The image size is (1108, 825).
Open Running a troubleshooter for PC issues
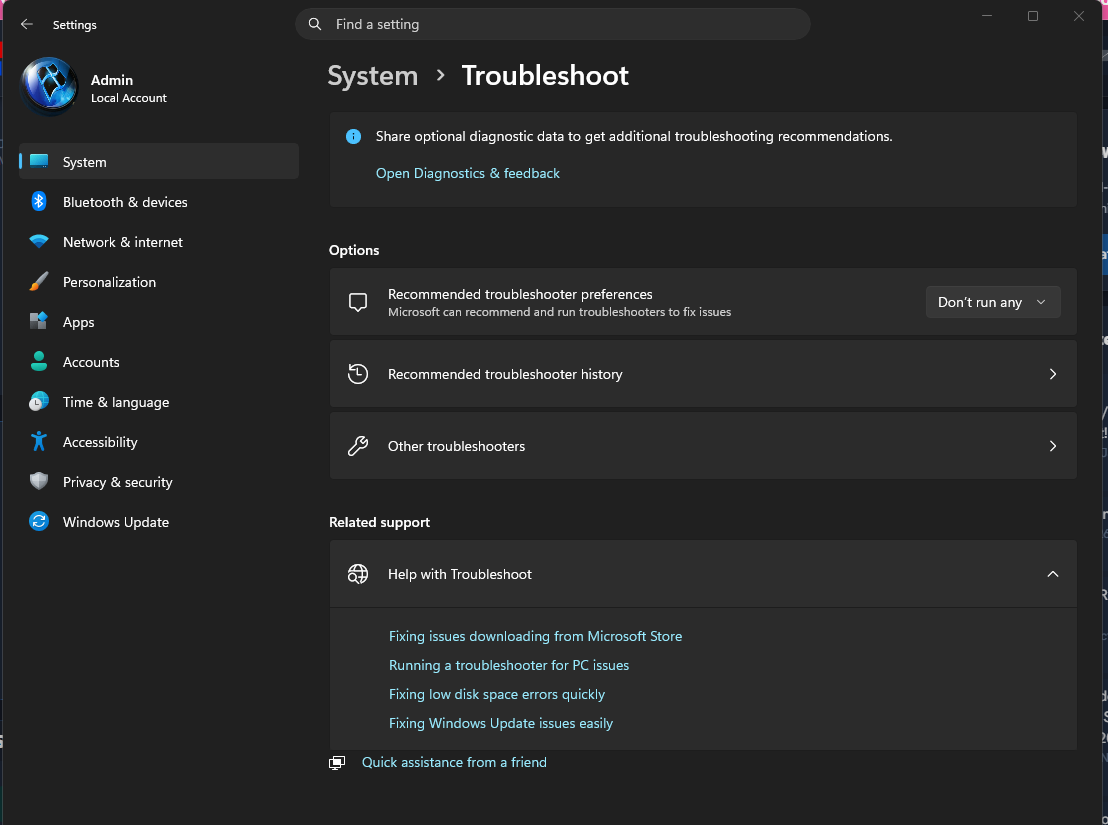(x=509, y=665)
